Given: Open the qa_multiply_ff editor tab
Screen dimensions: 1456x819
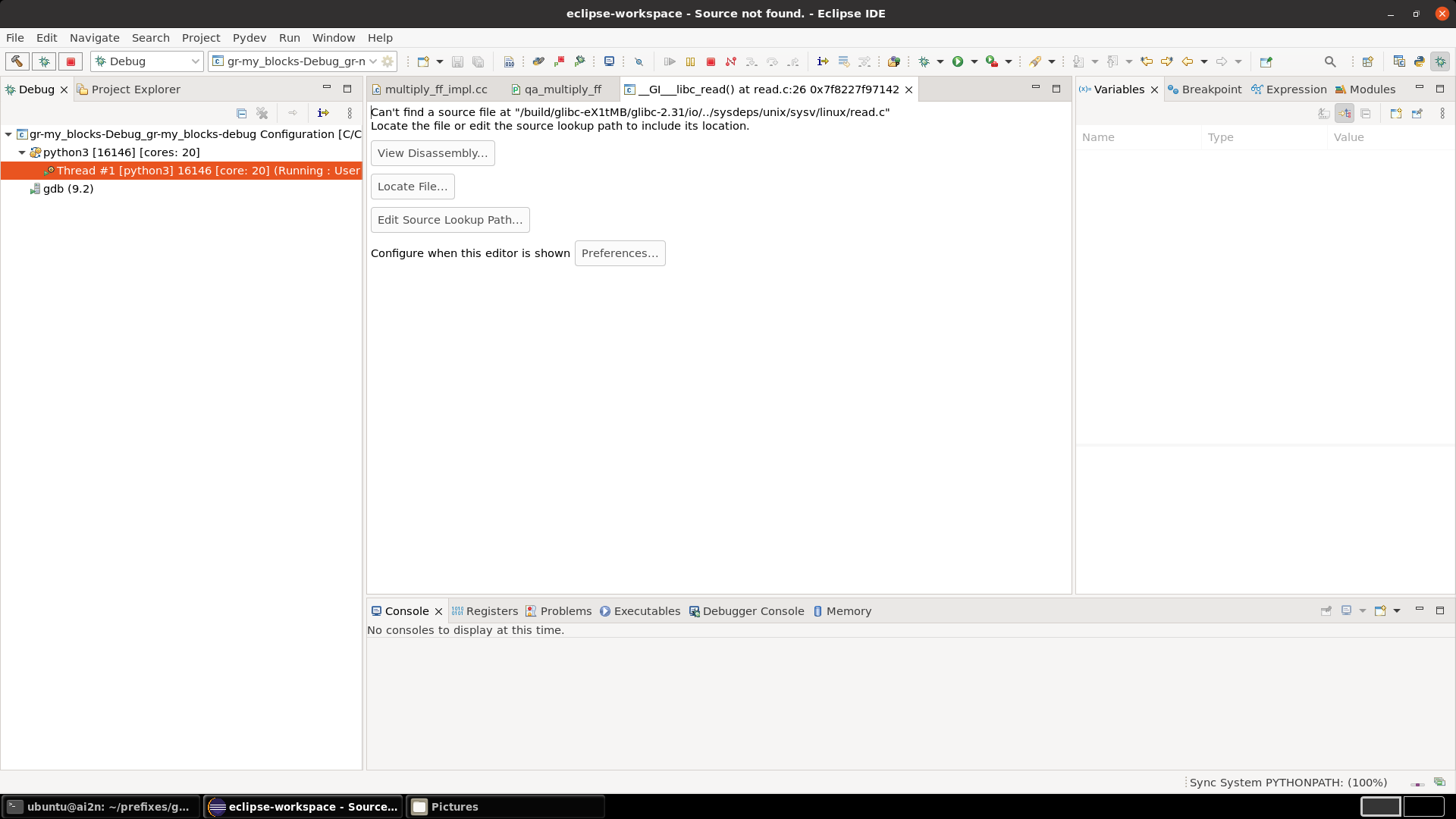Looking at the screenshot, I should (557, 89).
